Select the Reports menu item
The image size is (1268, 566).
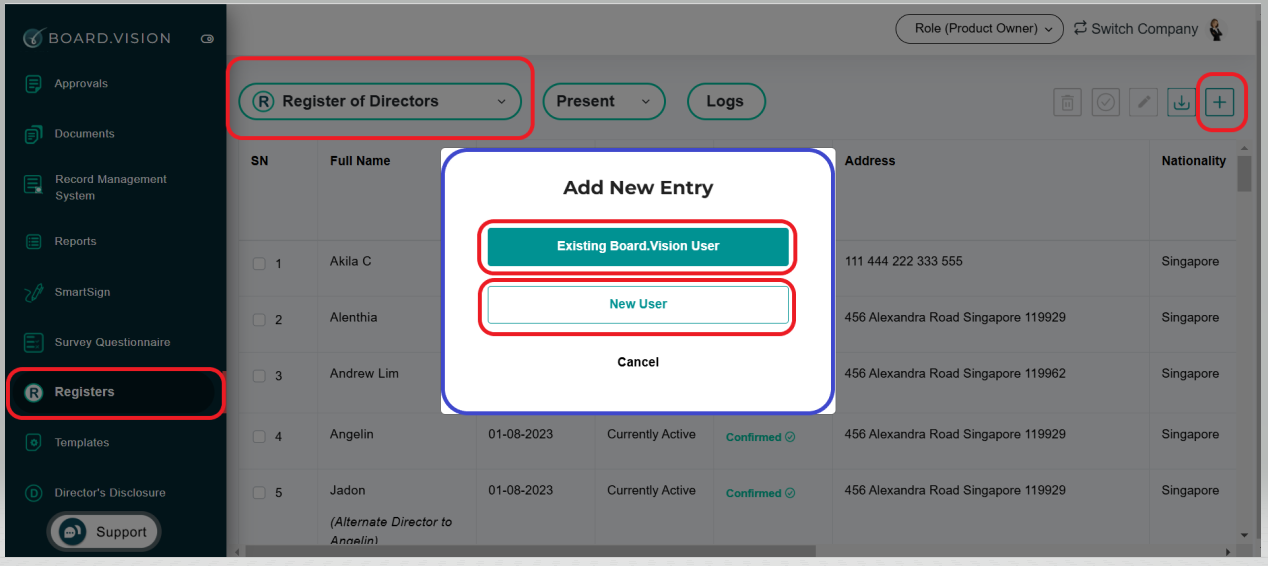75,241
